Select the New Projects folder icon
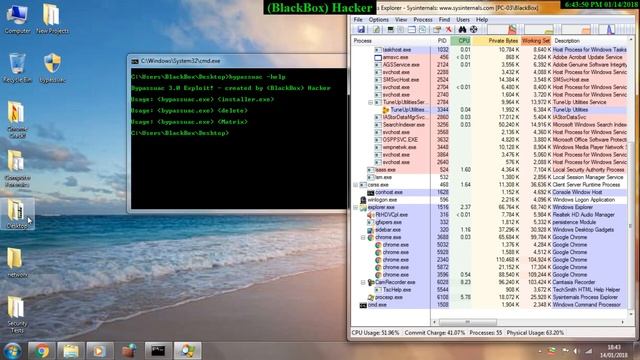Viewport: 640px width, 360px height. 52,19
